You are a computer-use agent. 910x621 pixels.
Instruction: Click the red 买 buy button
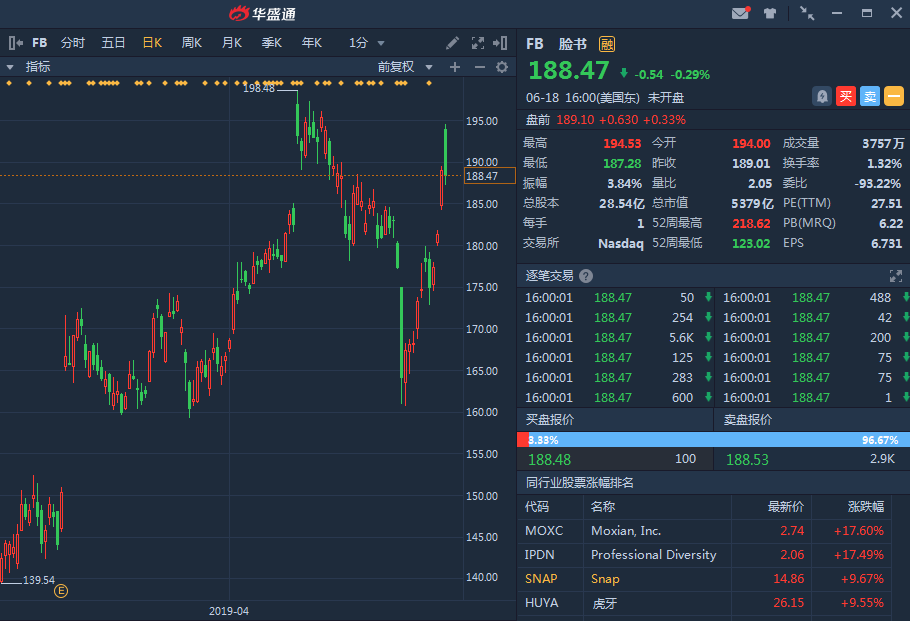click(x=846, y=97)
